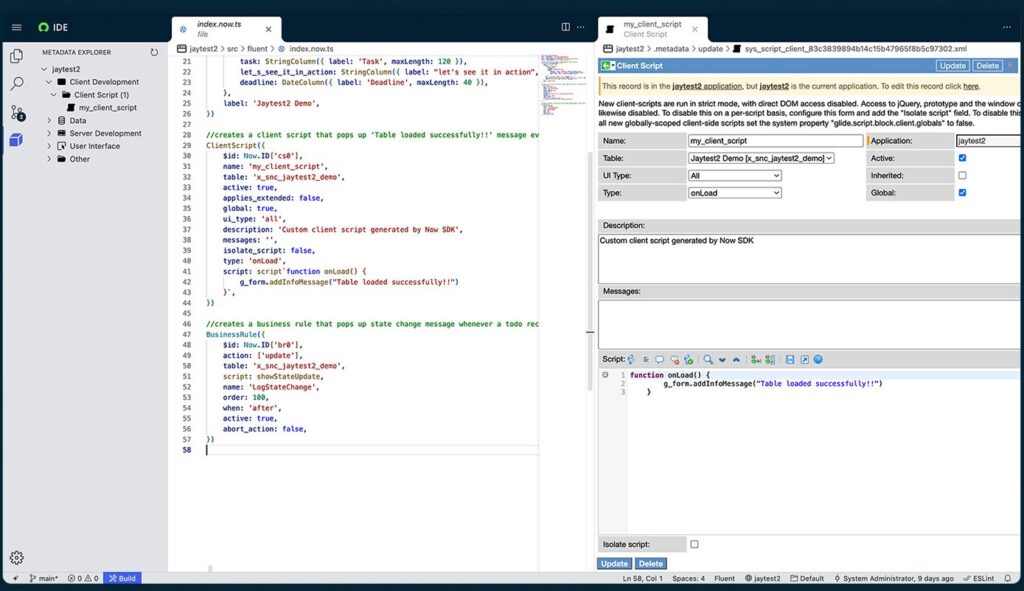Click the Build button in status bar
This screenshot has height=591, width=1024.
coord(122,578)
